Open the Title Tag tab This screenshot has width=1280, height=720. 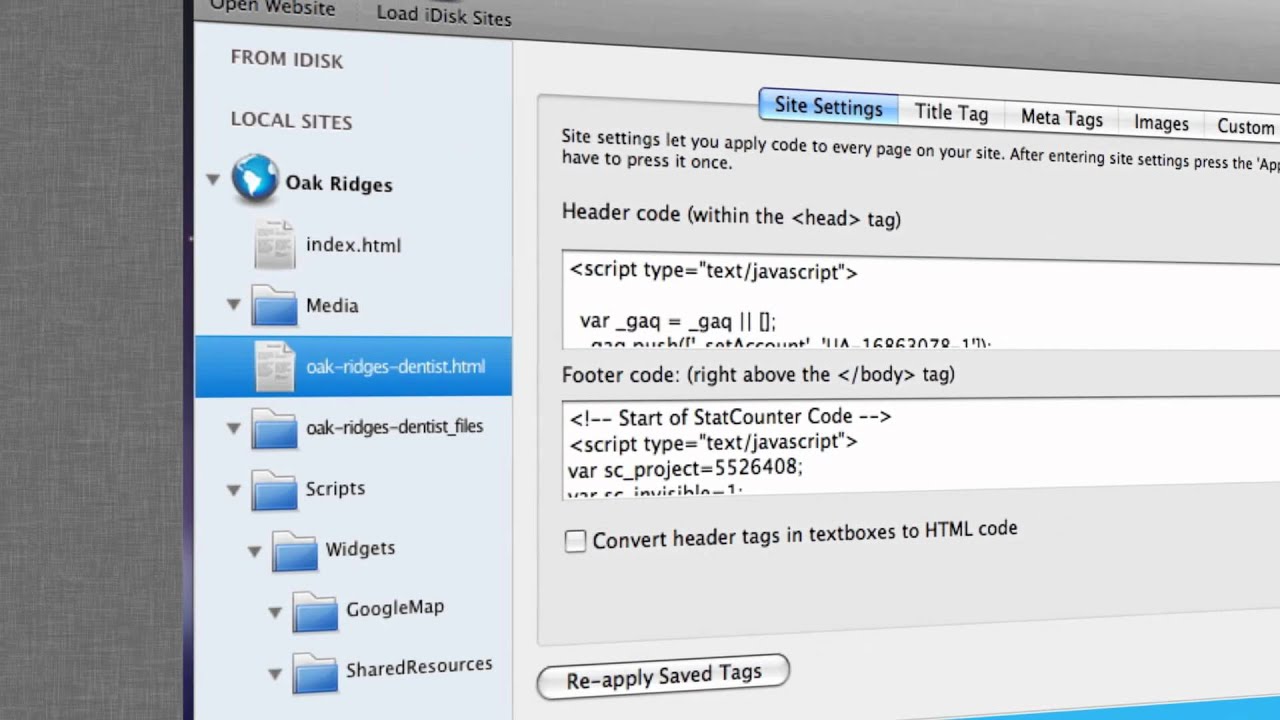point(951,112)
